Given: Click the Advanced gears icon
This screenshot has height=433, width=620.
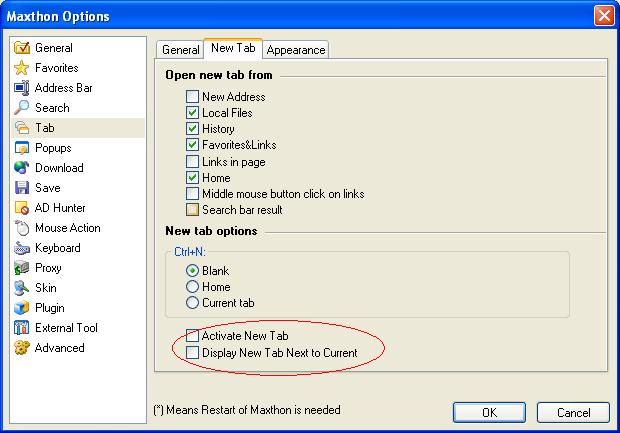Looking at the screenshot, I should 22,348.
